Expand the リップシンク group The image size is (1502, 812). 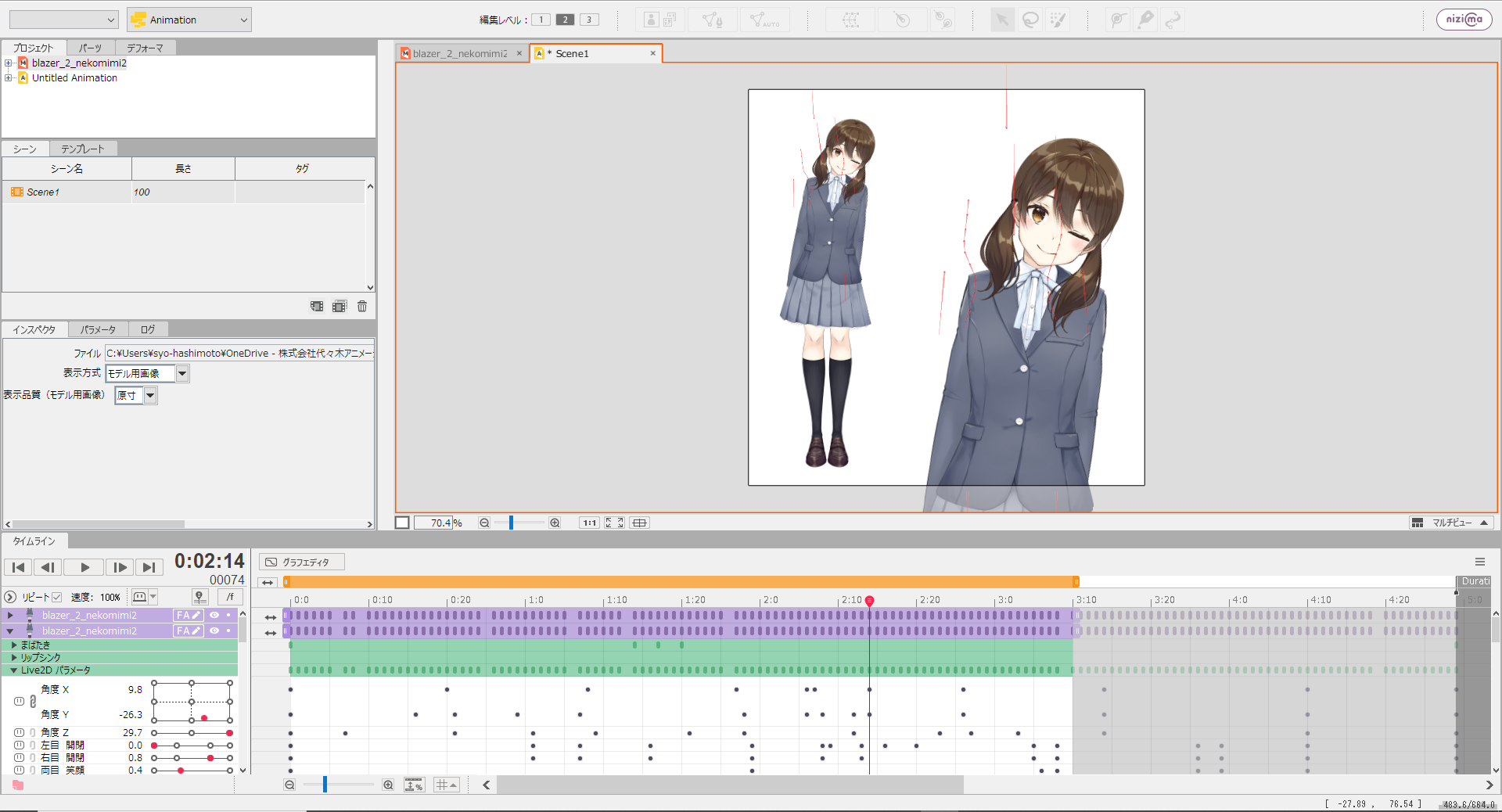pos(14,658)
